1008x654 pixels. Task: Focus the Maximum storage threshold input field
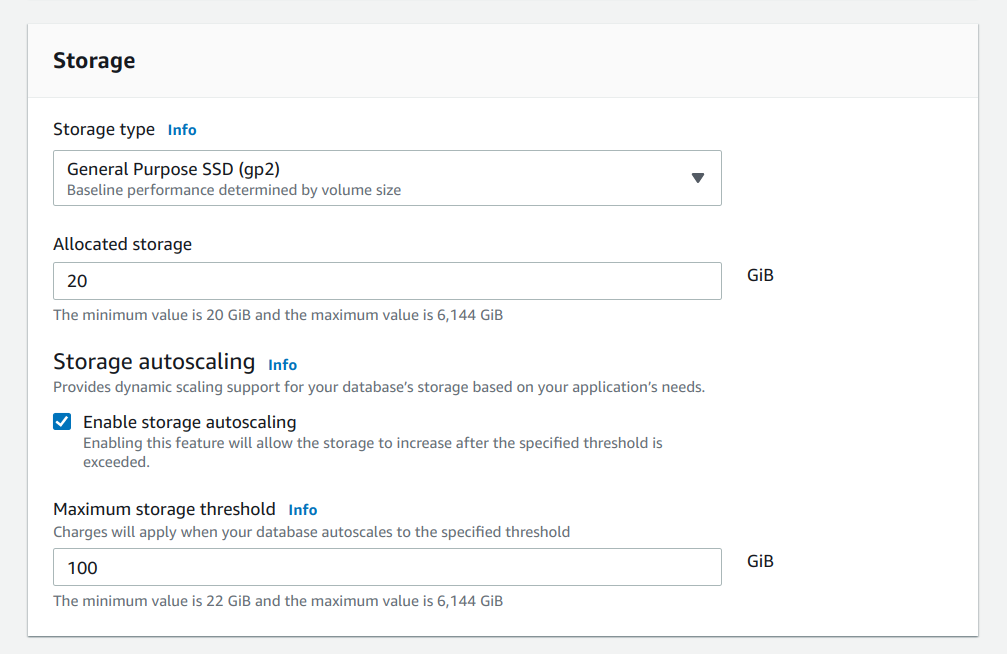(x=386, y=567)
